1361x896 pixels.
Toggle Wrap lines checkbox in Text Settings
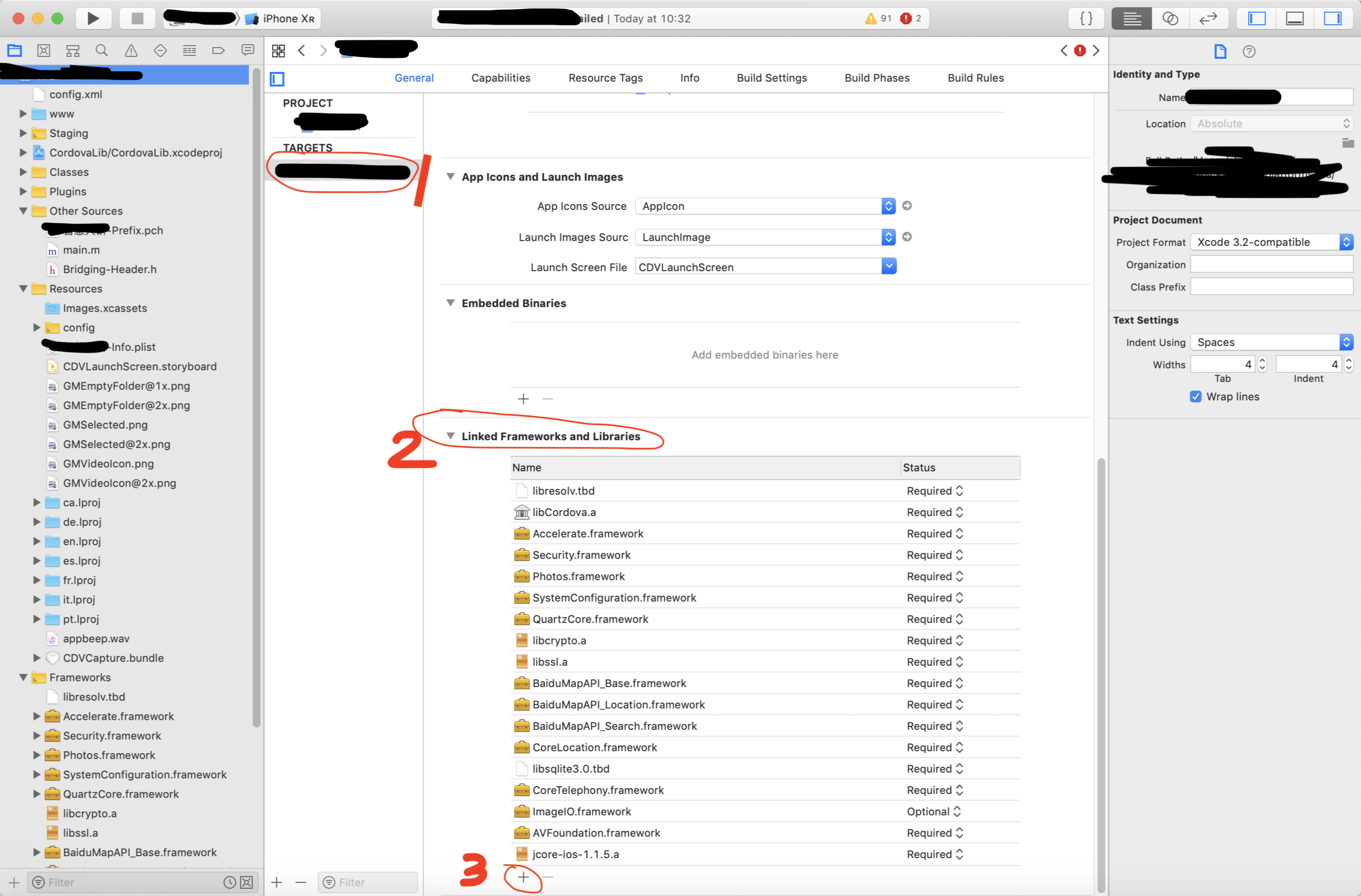pyautogui.click(x=1197, y=396)
